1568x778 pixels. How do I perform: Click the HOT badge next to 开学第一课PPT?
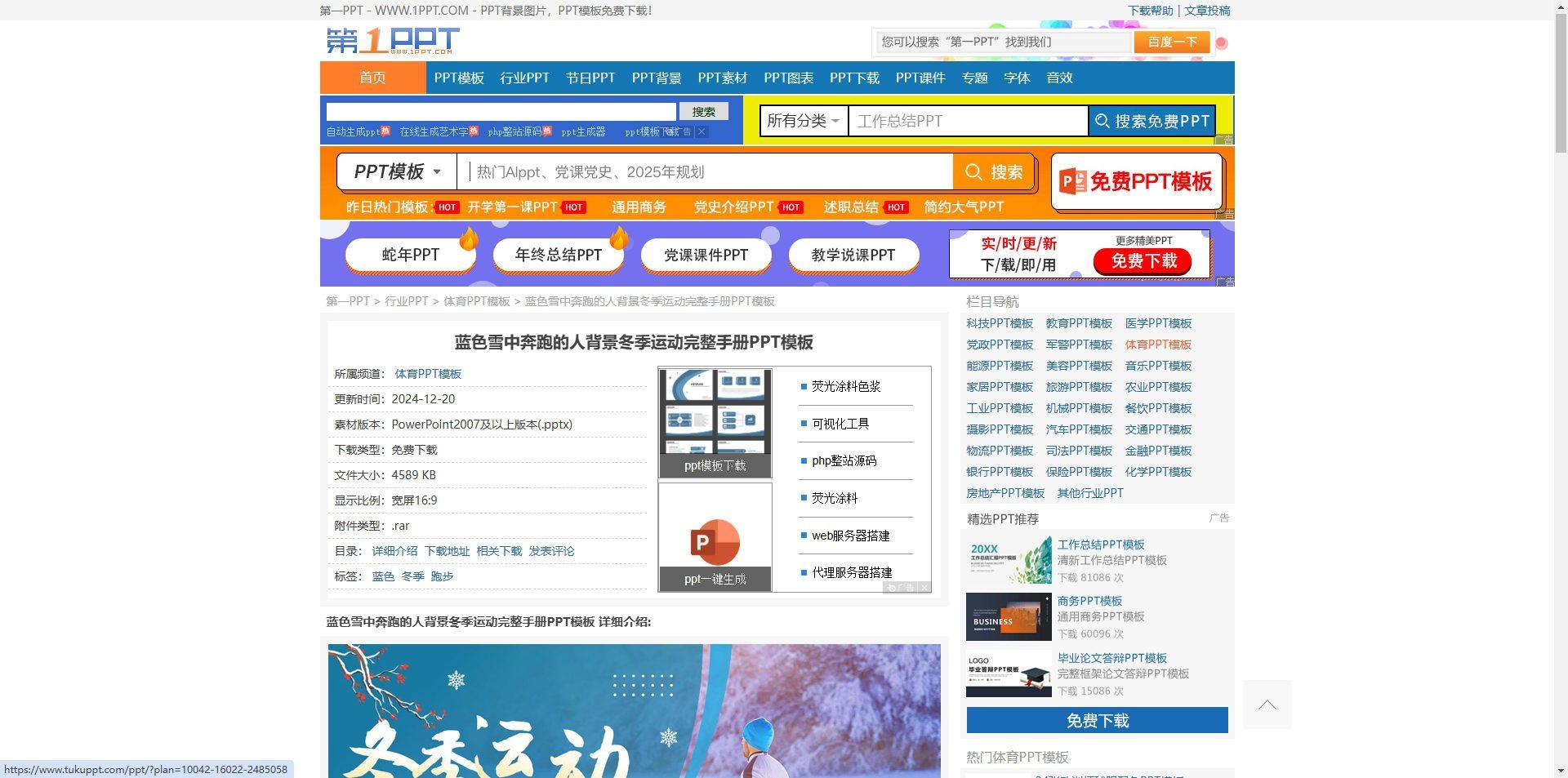coord(574,207)
